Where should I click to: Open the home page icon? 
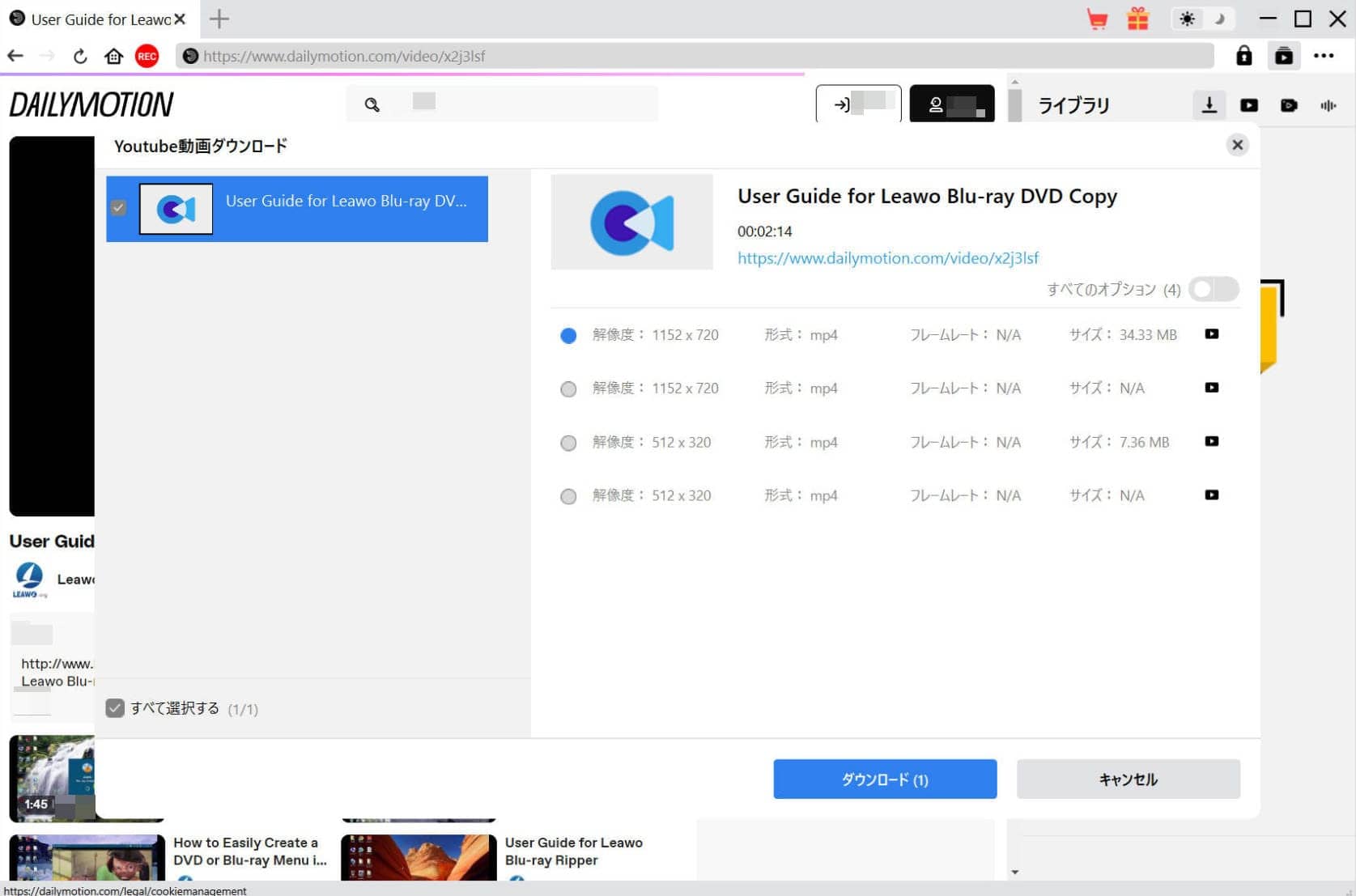click(113, 56)
